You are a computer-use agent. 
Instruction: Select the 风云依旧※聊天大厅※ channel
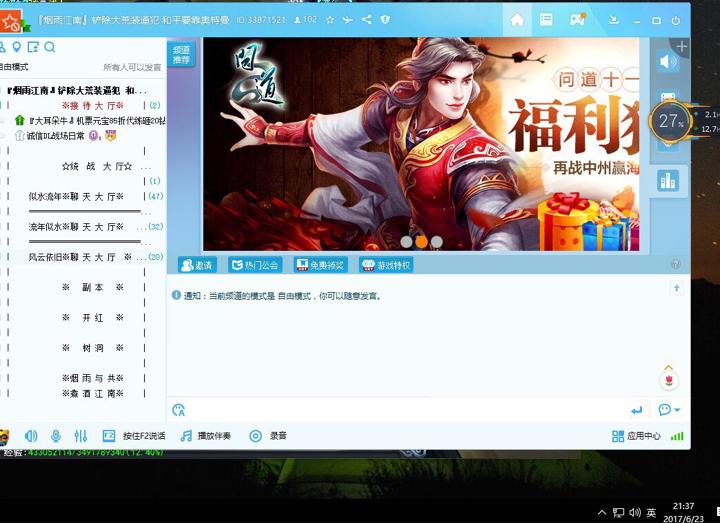pos(80,257)
